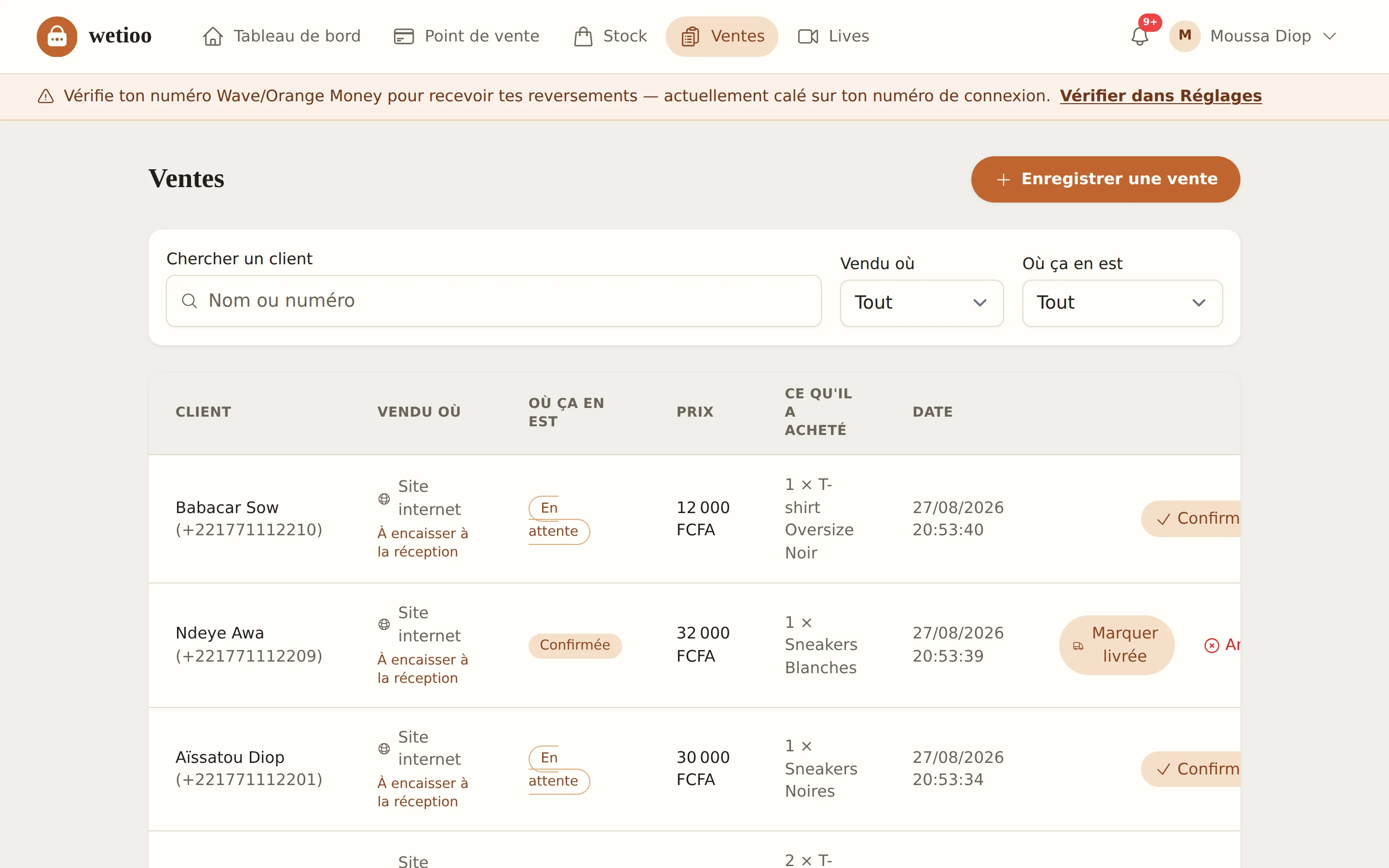Focus the Nom ou numéro search field
This screenshot has width=1389, height=868.
[493, 301]
